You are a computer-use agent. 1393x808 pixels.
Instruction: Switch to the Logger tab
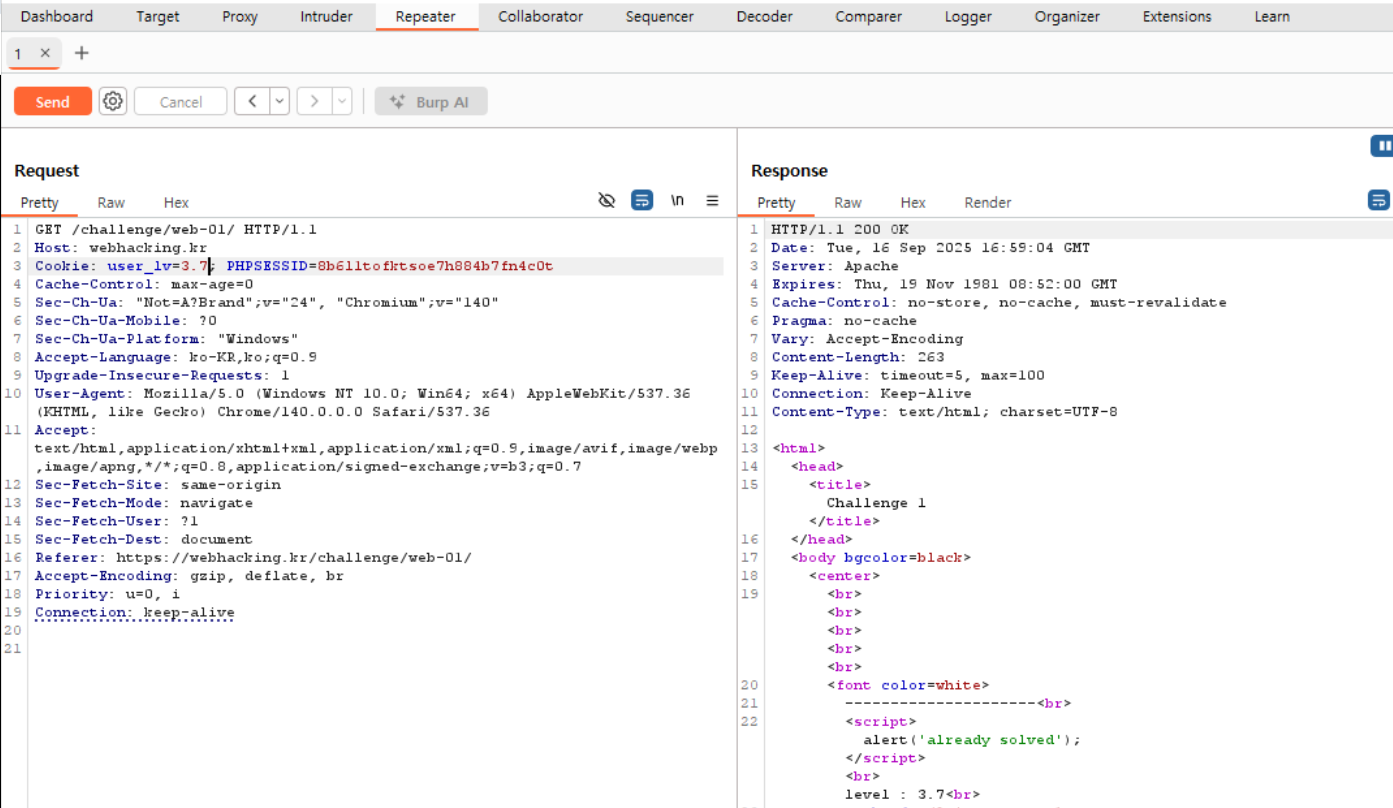pyautogui.click(x=969, y=16)
